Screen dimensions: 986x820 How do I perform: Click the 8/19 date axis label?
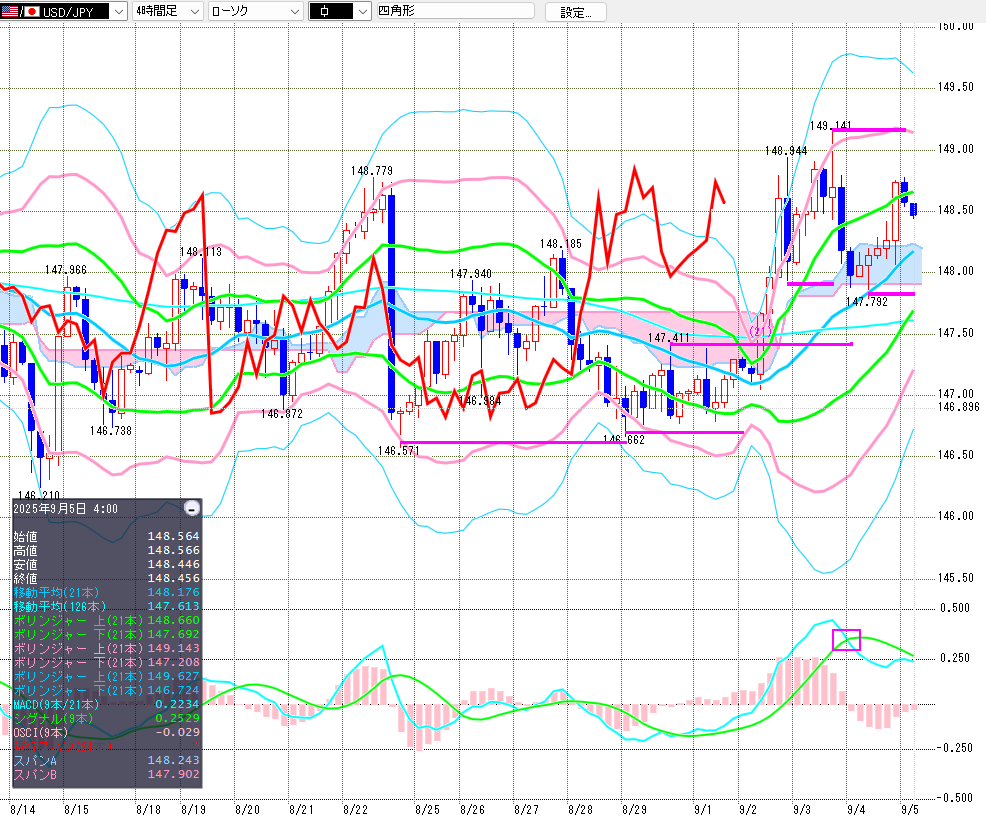coord(193,809)
